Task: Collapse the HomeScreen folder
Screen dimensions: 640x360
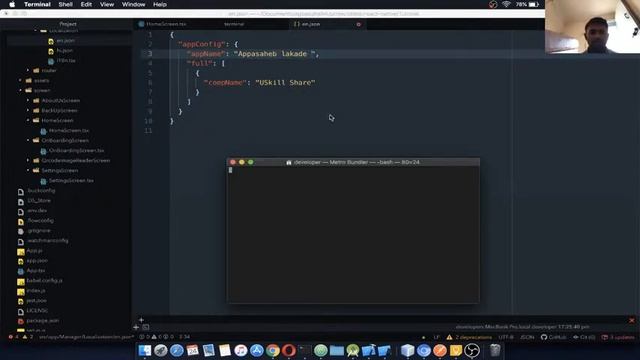Action: coord(57,120)
